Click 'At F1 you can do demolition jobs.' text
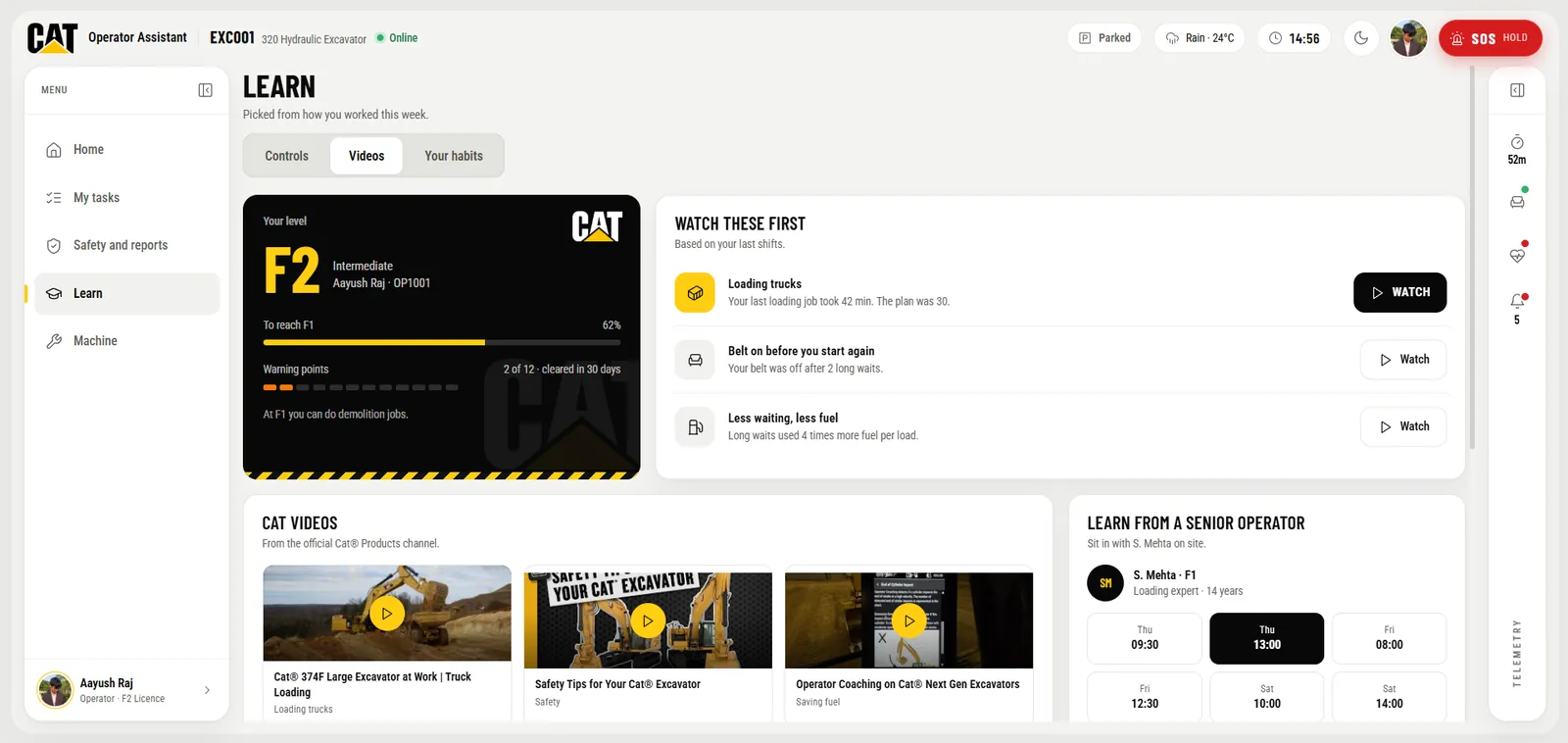1568x743 pixels. coord(335,415)
